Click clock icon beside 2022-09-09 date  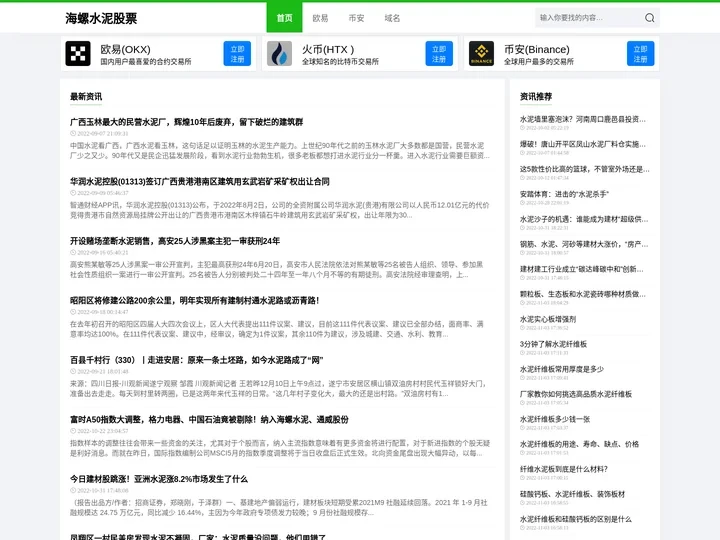pyautogui.click(x=73, y=193)
